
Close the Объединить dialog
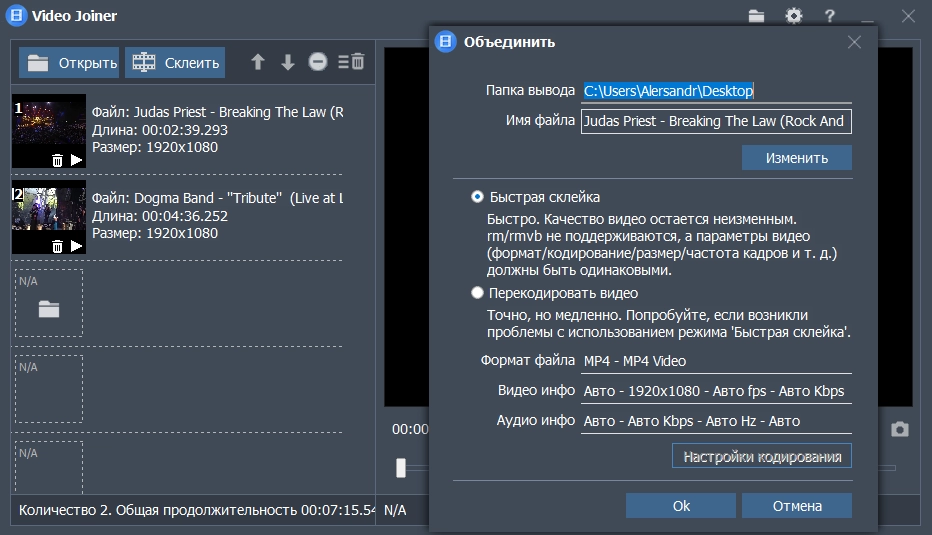(854, 42)
